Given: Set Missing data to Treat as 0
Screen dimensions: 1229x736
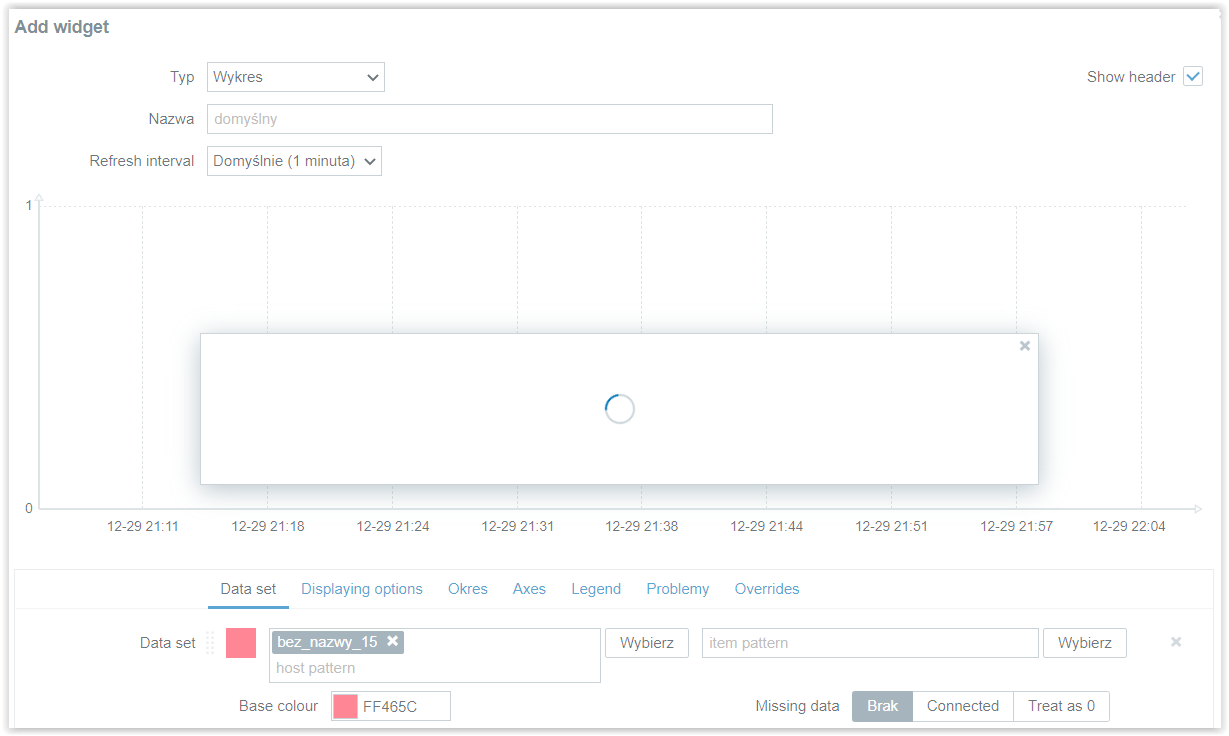Looking at the screenshot, I should point(1061,706).
